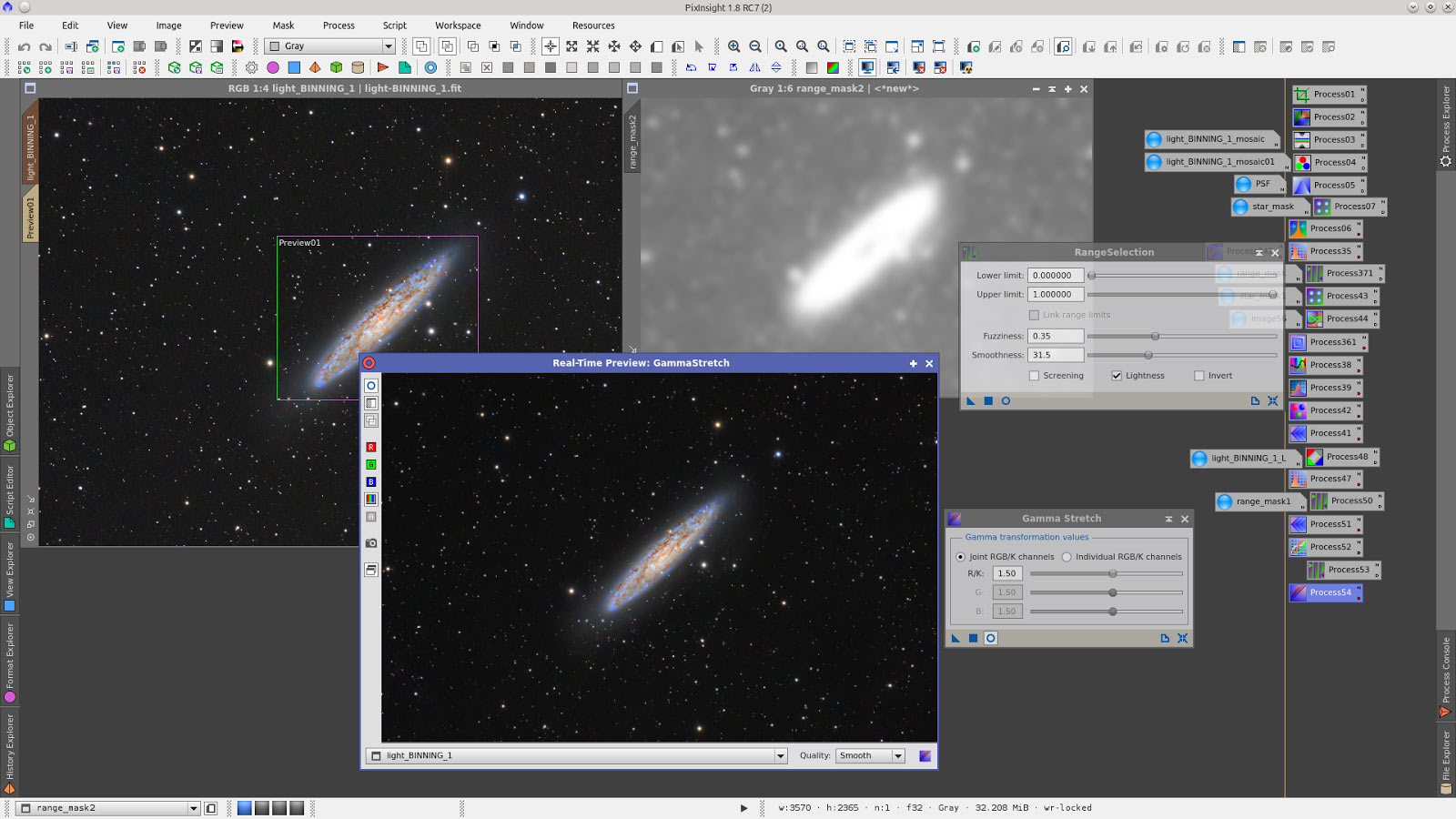The height and width of the screenshot is (819, 1456).
Task: Click the light_BINNING_1_L image instance icon
Action: [1198, 459]
